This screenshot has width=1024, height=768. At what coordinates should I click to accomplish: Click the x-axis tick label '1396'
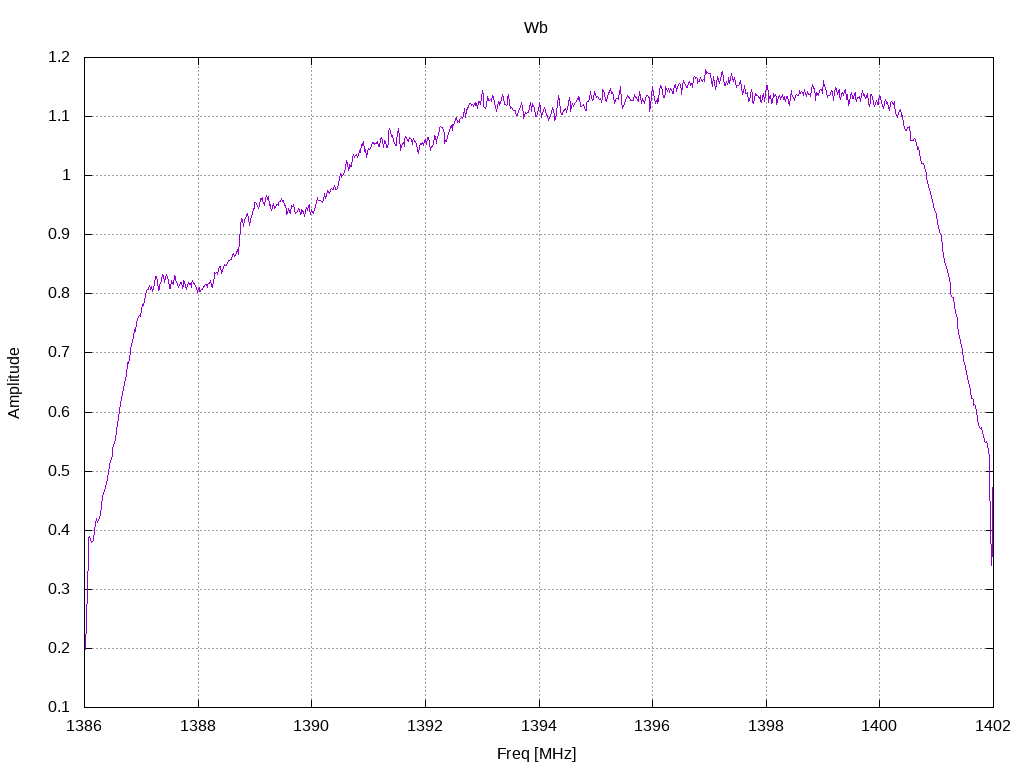click(652, 726)
